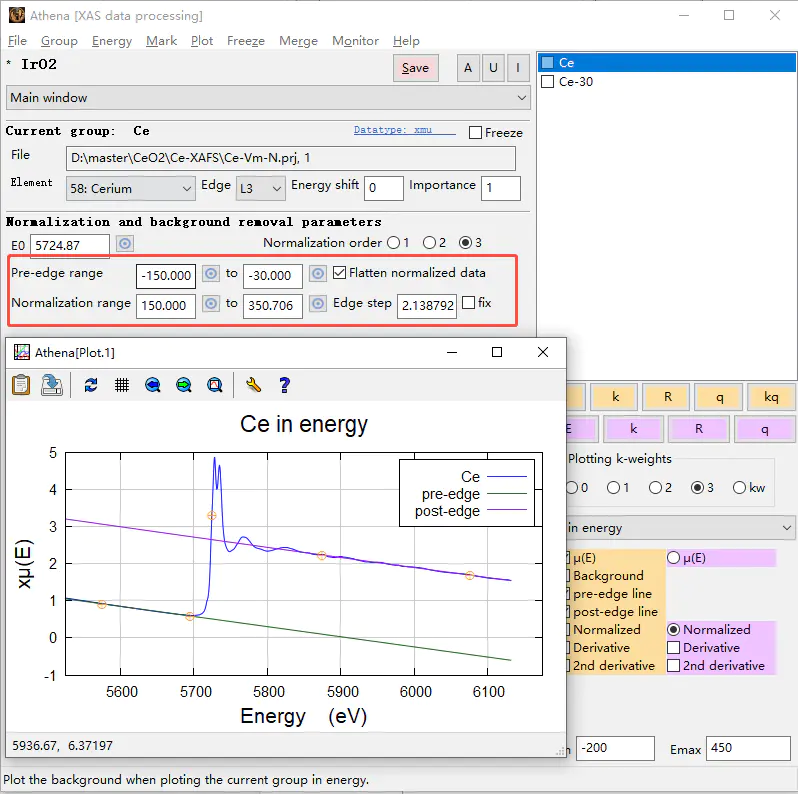Click the previous zoom icon with blue arrow

click(153, 385)
